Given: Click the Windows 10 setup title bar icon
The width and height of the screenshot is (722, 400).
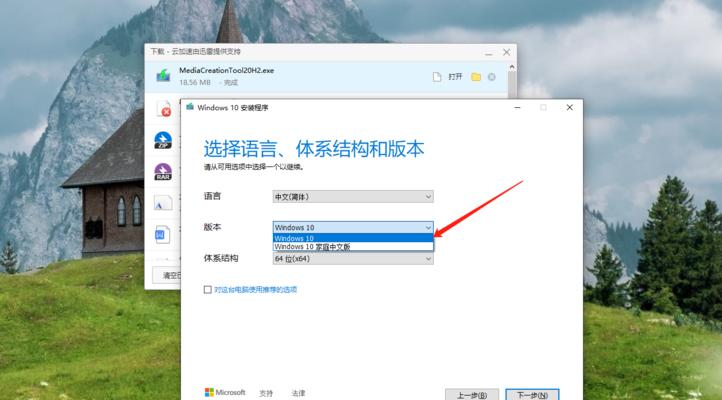Looking at the screenshot, I should (190, 107).
